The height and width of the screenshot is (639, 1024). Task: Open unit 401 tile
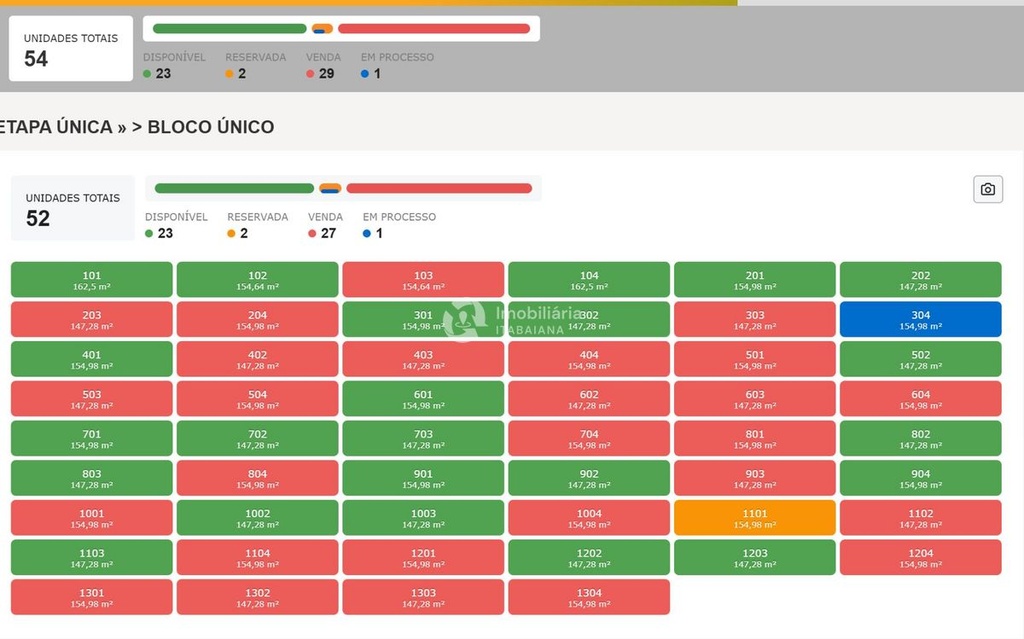point(91,359)
